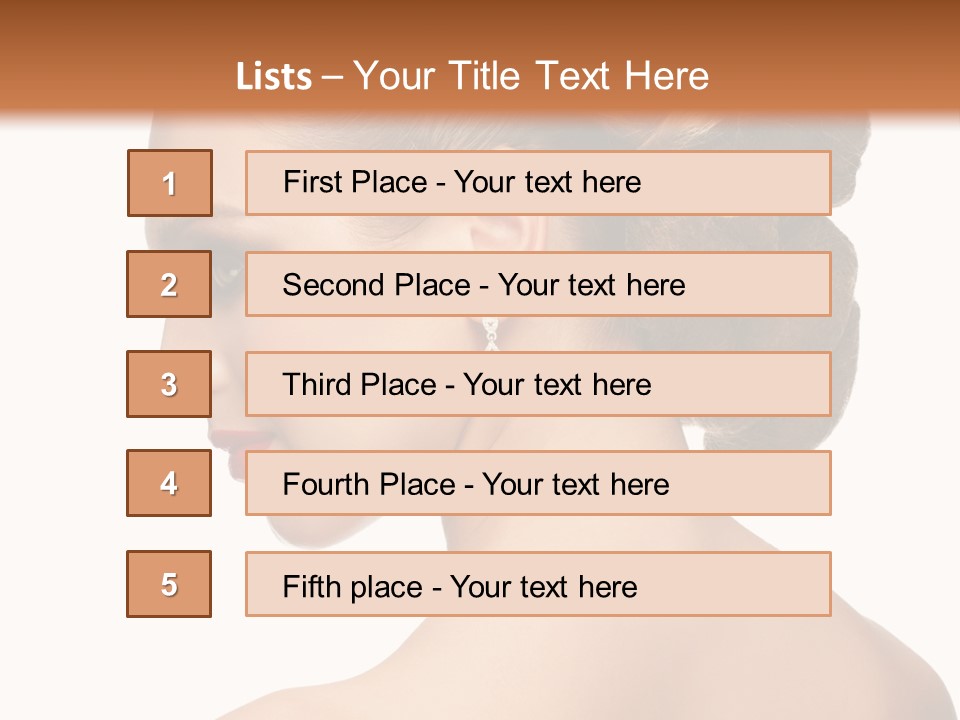Click the number 3 square
Viewport: 960px width, 720px height.
(x=169, y=384)
